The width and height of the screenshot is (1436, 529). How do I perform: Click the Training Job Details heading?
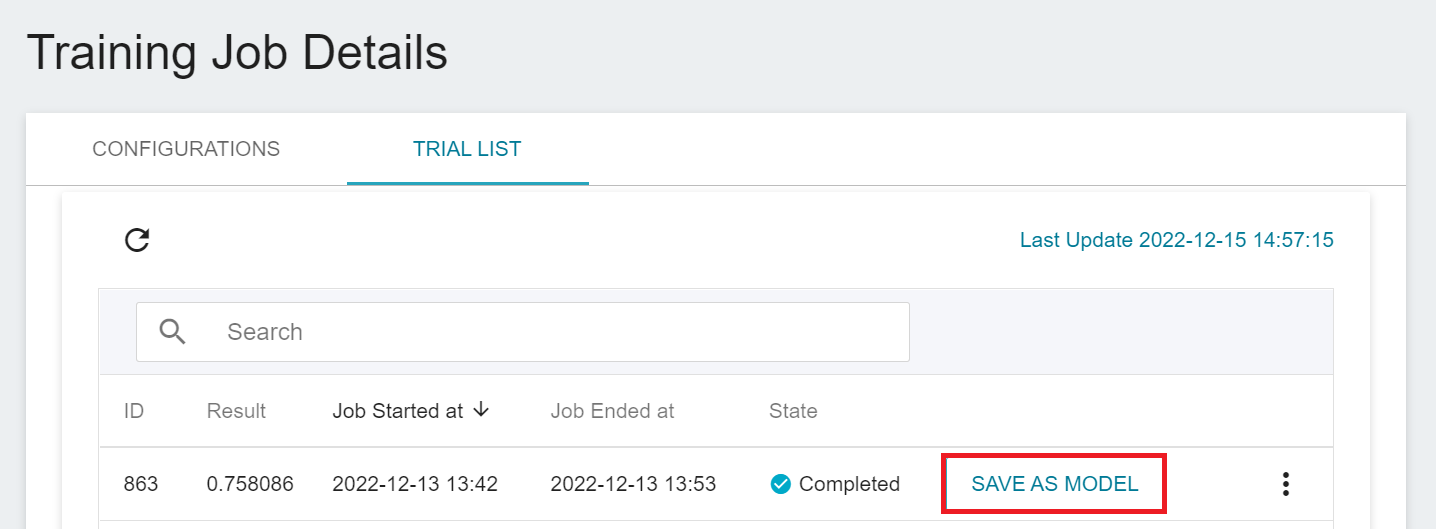click(237, 53)
